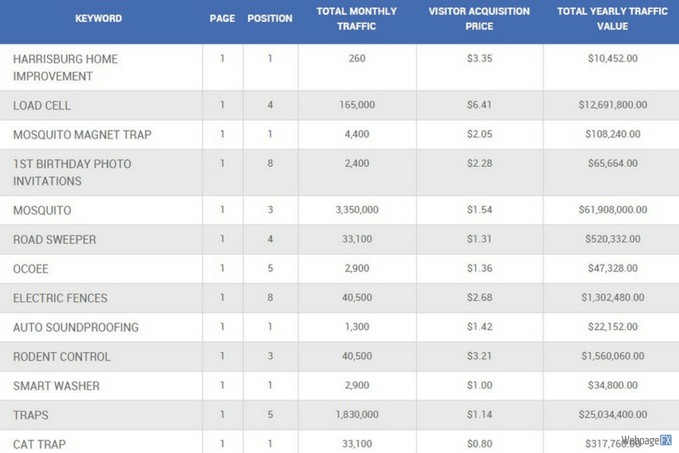Image resolution: width=679 pixels, height=453 pixels.
Task: Open the 1st Birthday Photo Invitations keyword
Action: pyautogui.click(x=72, y=172)
